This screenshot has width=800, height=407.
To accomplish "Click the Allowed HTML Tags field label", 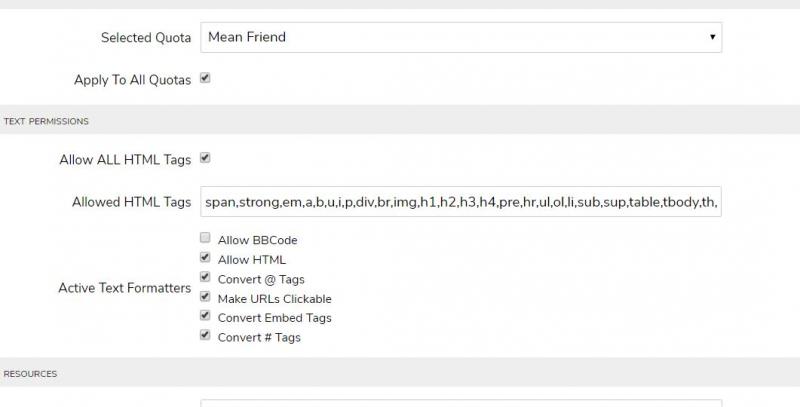I will point(131,202).
